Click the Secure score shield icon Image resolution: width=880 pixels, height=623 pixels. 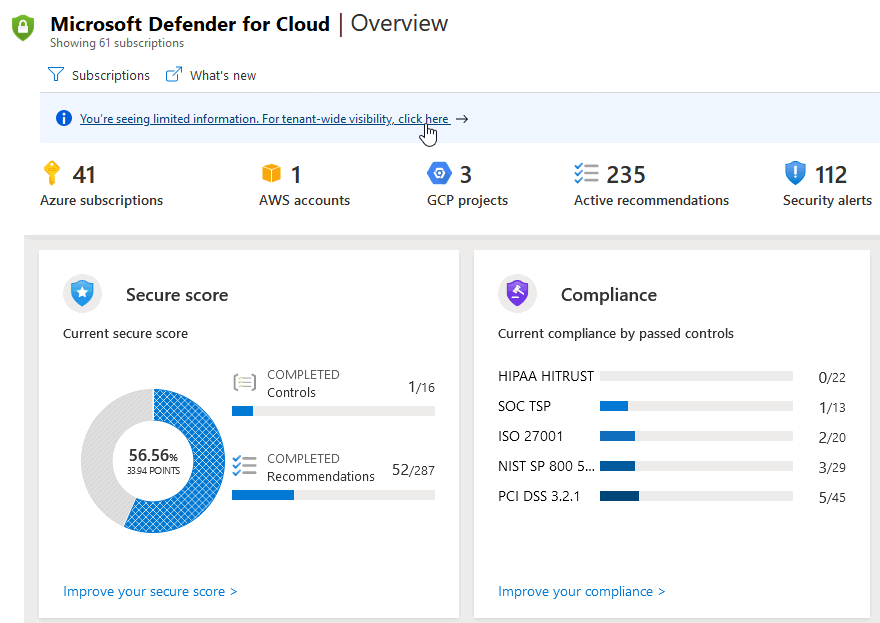82,293
